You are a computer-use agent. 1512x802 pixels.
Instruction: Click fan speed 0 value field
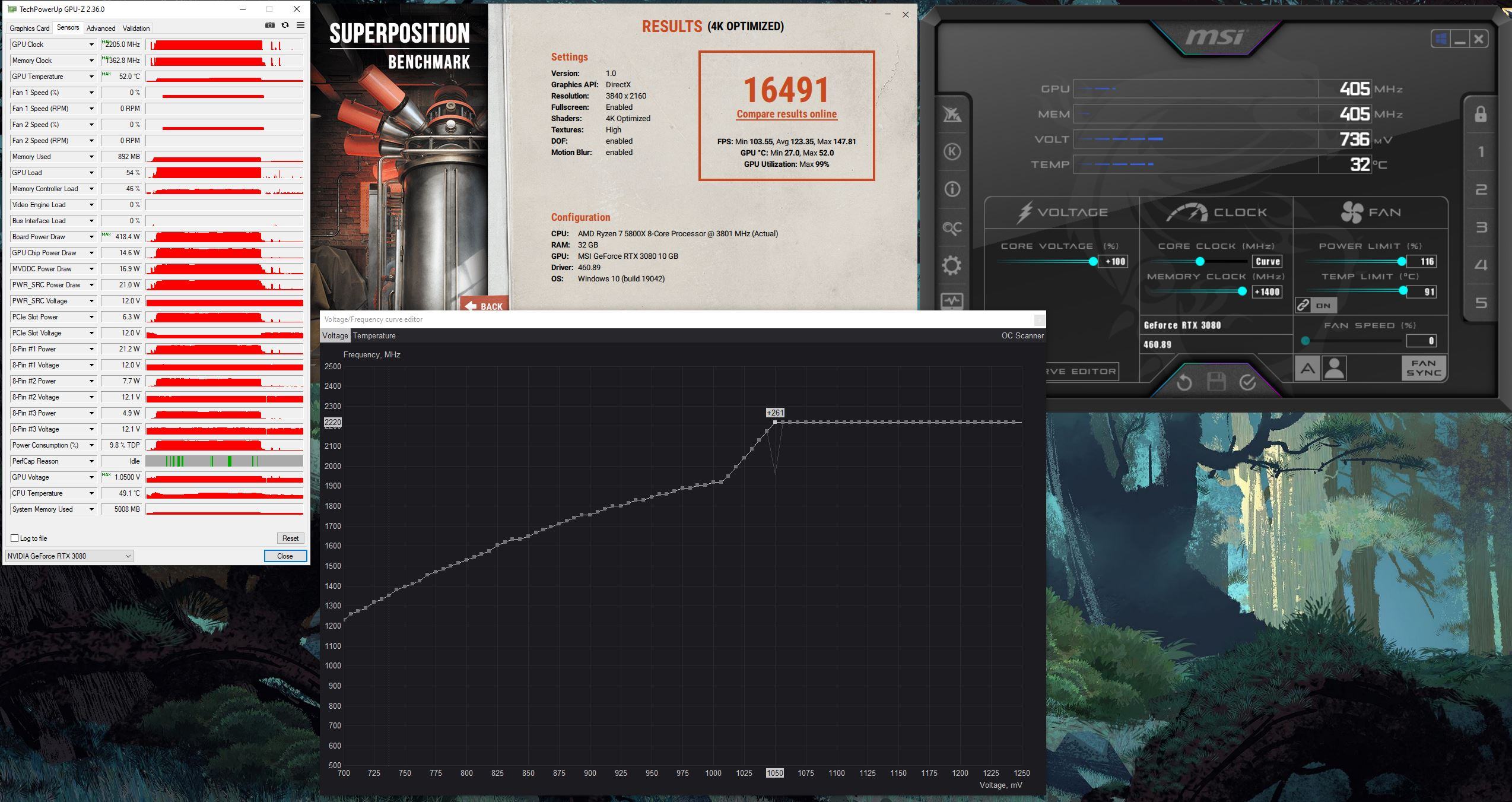[x=1421, y=341]
